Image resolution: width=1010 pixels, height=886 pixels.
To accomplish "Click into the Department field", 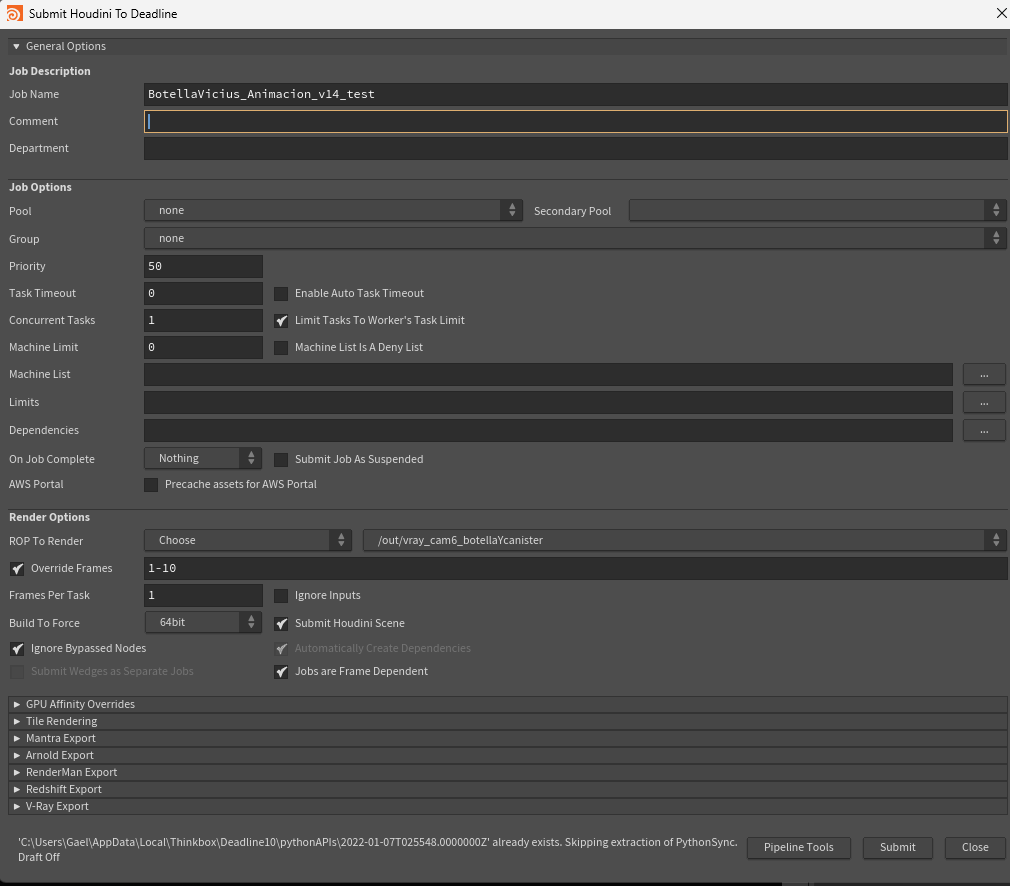I will 575,148.
